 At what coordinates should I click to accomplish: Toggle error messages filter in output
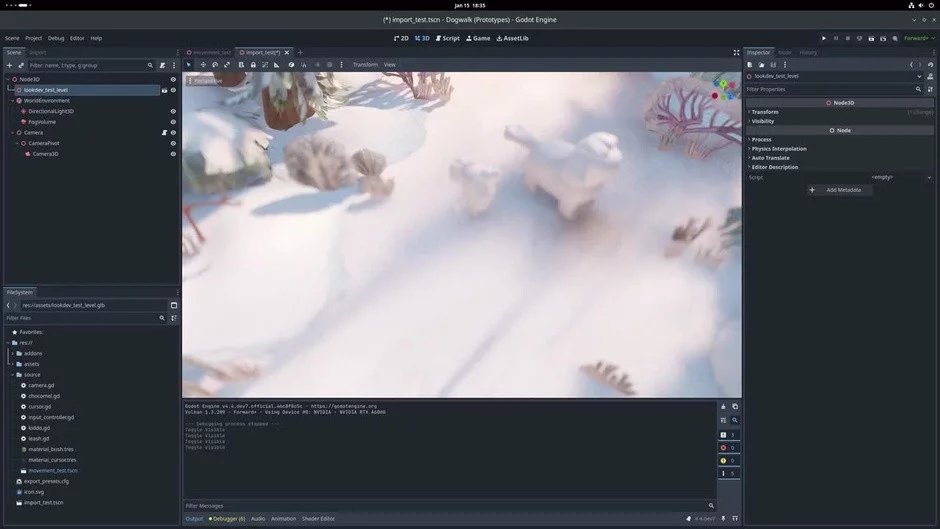coord(728,448)
